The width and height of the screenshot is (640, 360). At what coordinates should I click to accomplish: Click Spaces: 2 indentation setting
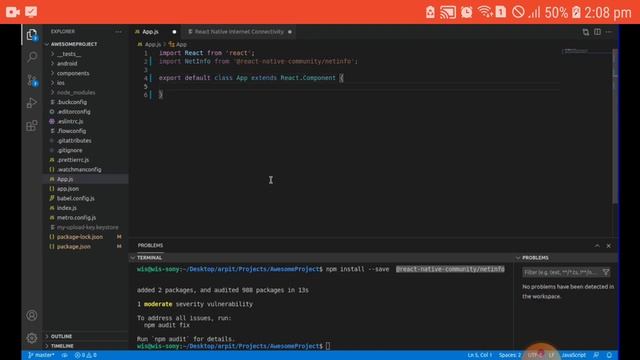click(x=510, y=355)
